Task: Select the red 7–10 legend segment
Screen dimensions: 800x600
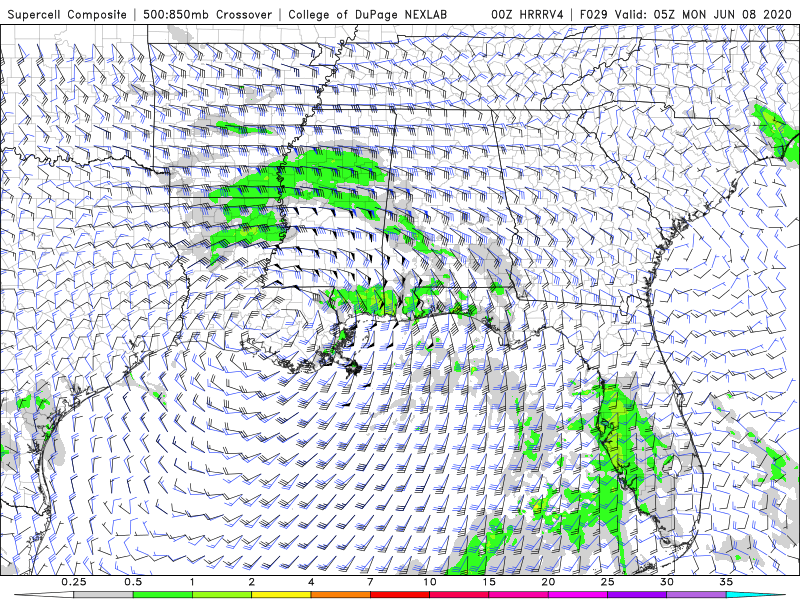Action: [399, 595]
